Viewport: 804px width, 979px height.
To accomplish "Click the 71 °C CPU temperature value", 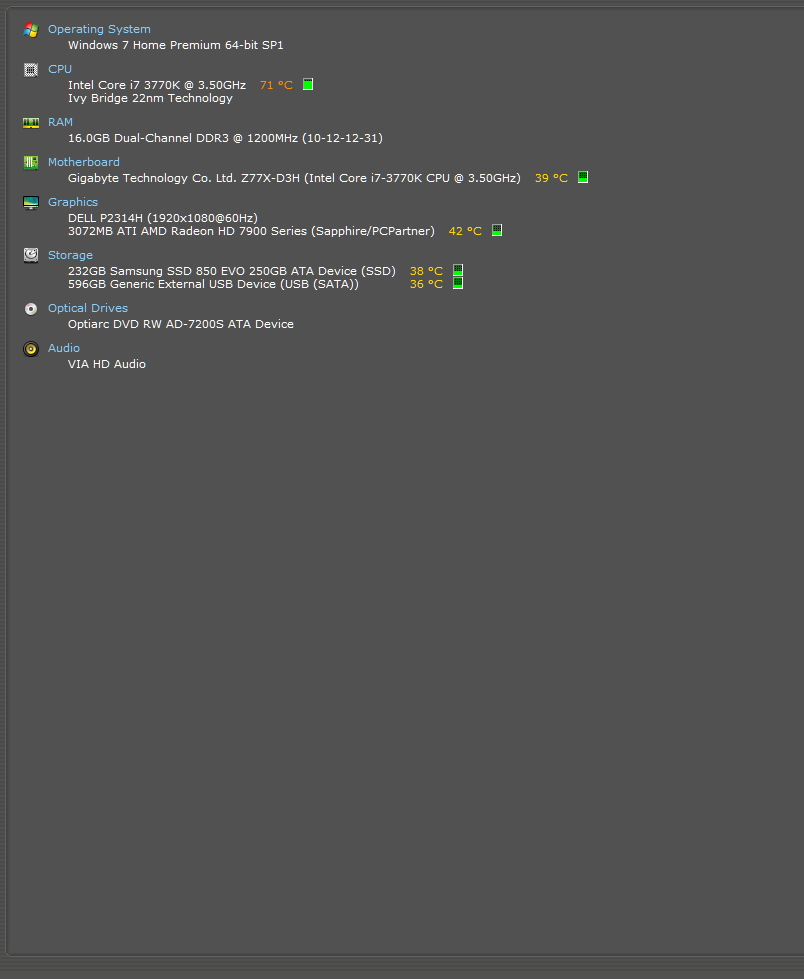I will point(276,86).
